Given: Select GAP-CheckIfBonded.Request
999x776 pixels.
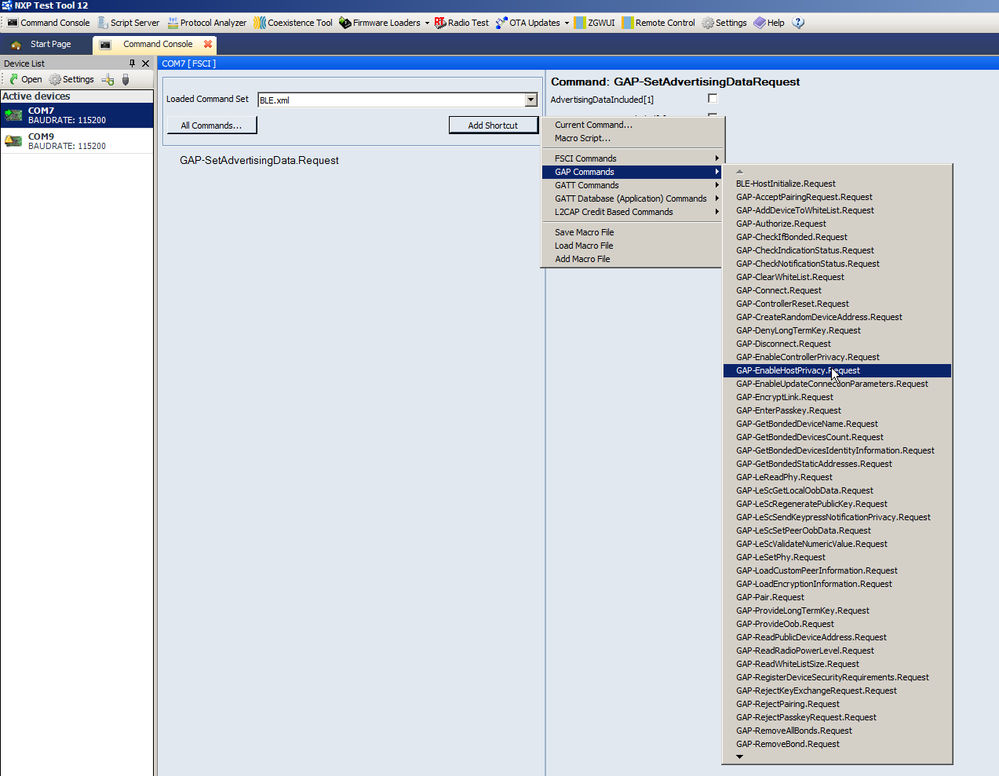Looking at the screenshot, I should point(837,238).
